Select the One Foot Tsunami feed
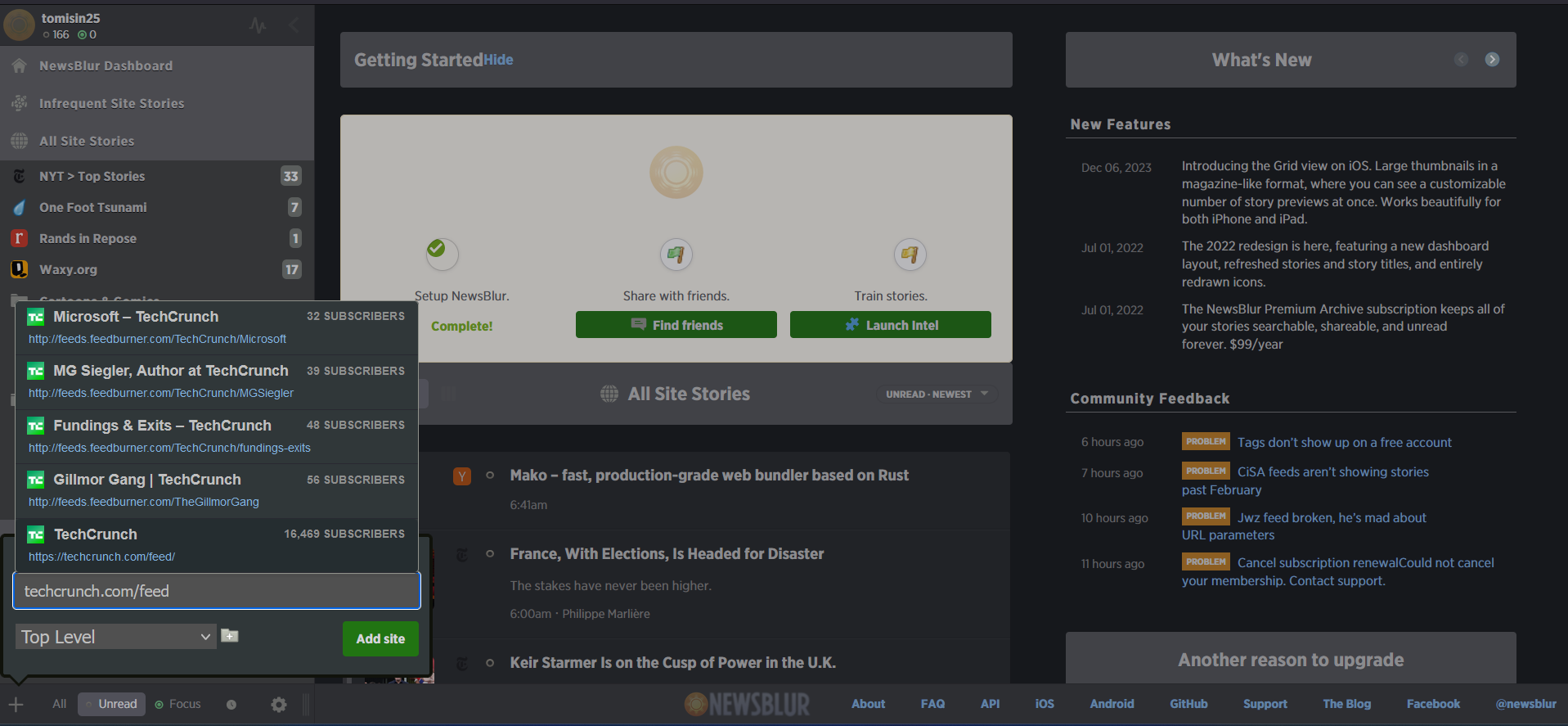Viewport: 1568px width, 726px height. tap(157, 207)
